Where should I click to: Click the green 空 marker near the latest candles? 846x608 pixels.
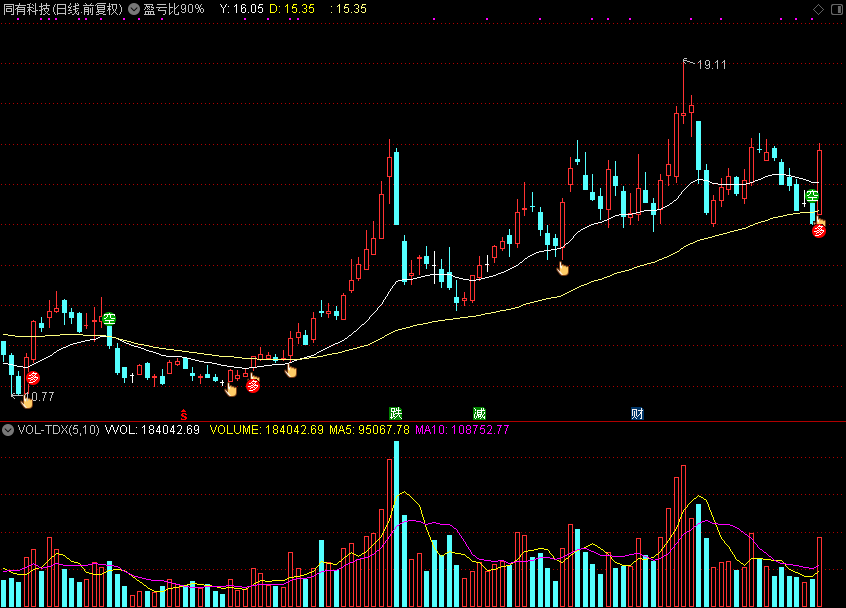pyautogui.click(x=812, y=197)
